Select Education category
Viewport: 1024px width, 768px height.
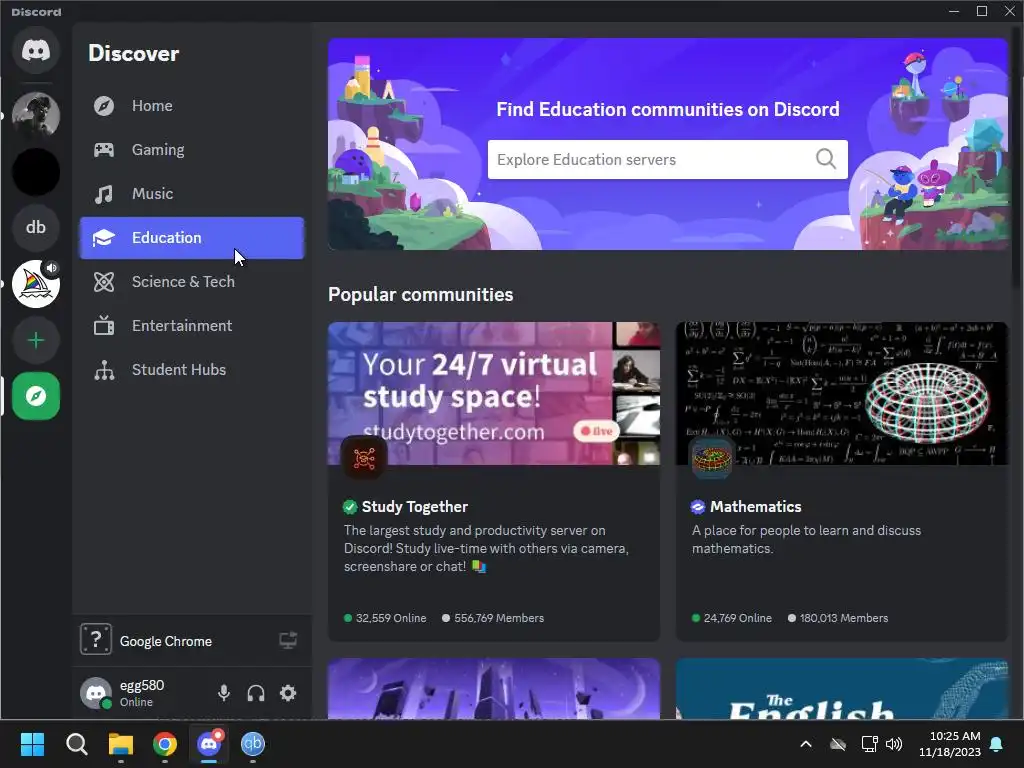pyautogui.click(x=192, y=238)
